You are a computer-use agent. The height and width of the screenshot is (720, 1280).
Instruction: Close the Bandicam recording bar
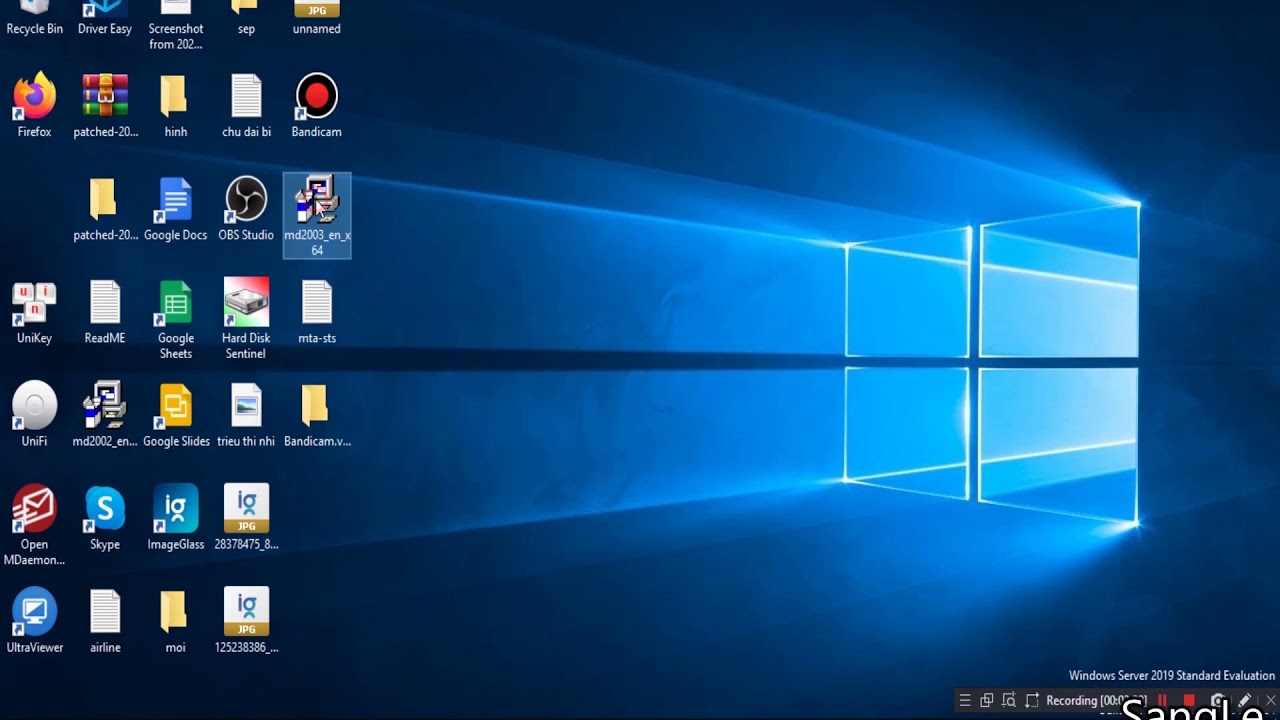pyautogui.click(x=1270, y=701)
